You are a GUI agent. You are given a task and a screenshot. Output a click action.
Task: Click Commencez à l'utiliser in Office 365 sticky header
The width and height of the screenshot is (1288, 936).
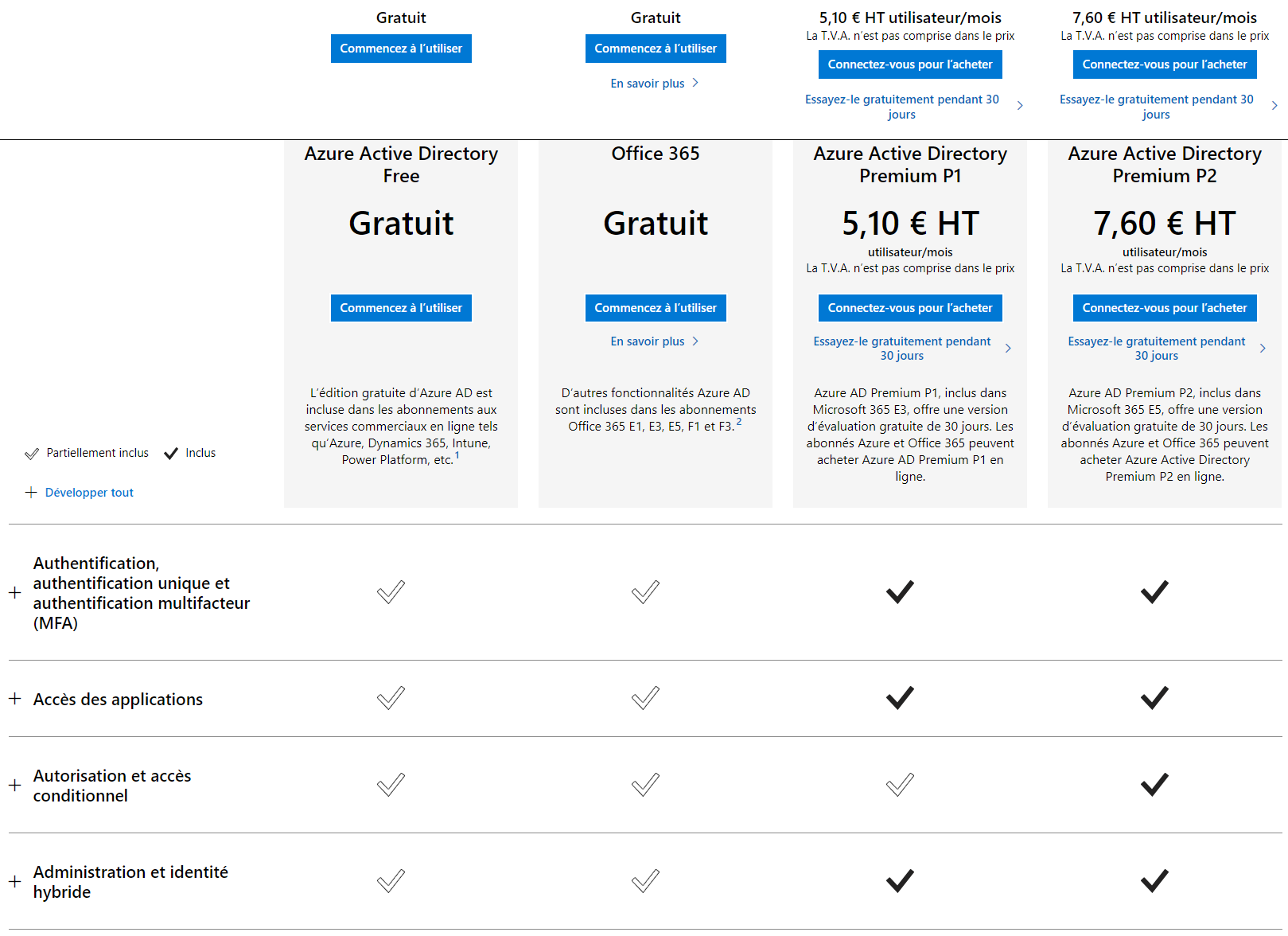pyautogui.click(x=656, y=49)
